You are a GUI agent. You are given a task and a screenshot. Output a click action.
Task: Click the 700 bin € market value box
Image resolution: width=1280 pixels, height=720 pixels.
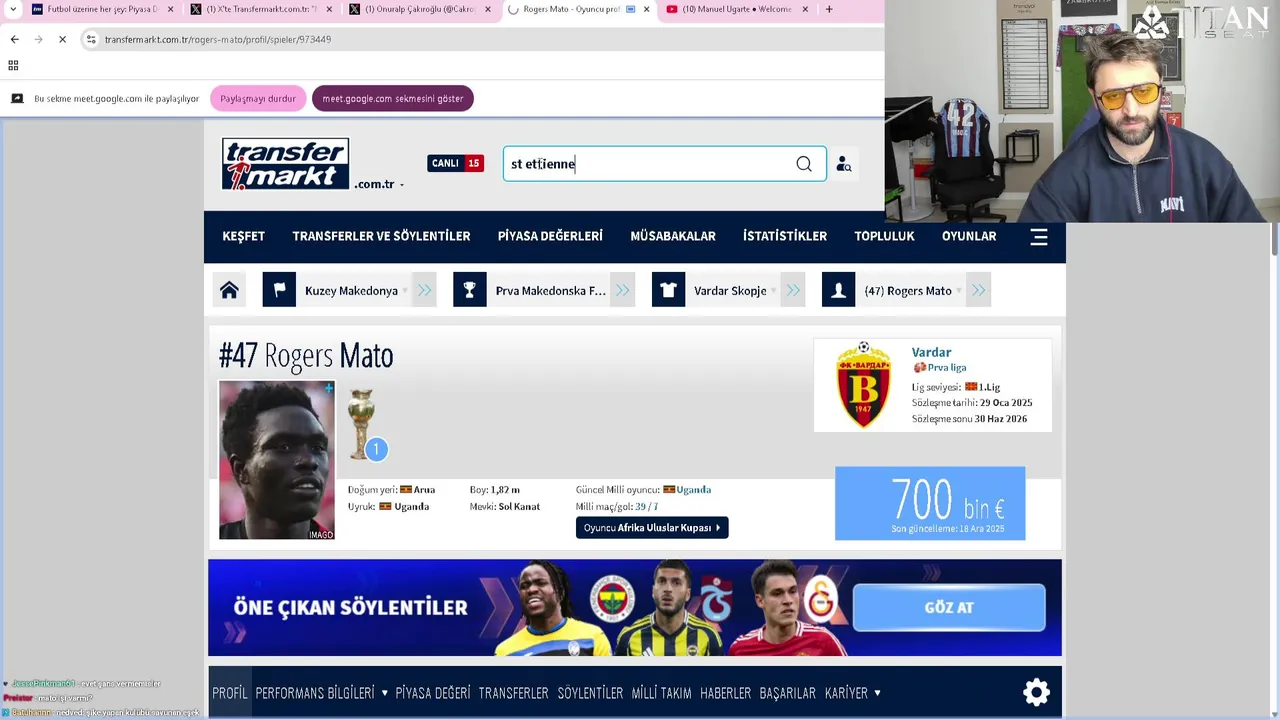930,503
